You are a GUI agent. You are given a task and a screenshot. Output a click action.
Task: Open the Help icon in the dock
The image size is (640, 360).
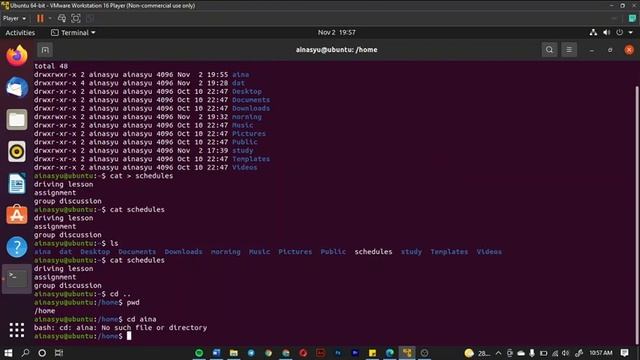(17, 247)
